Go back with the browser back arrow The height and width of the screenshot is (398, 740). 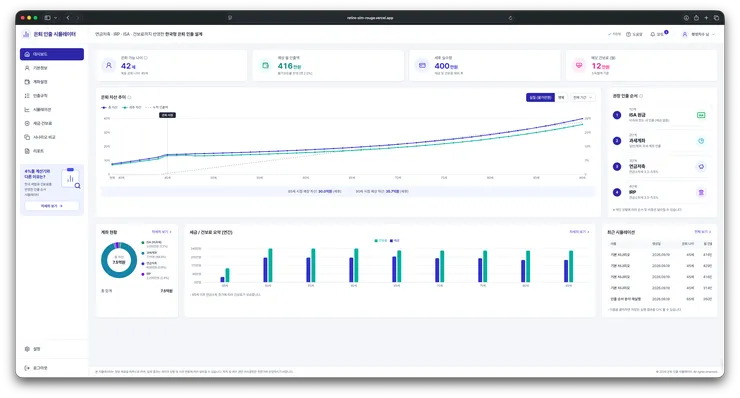[68, 18]
